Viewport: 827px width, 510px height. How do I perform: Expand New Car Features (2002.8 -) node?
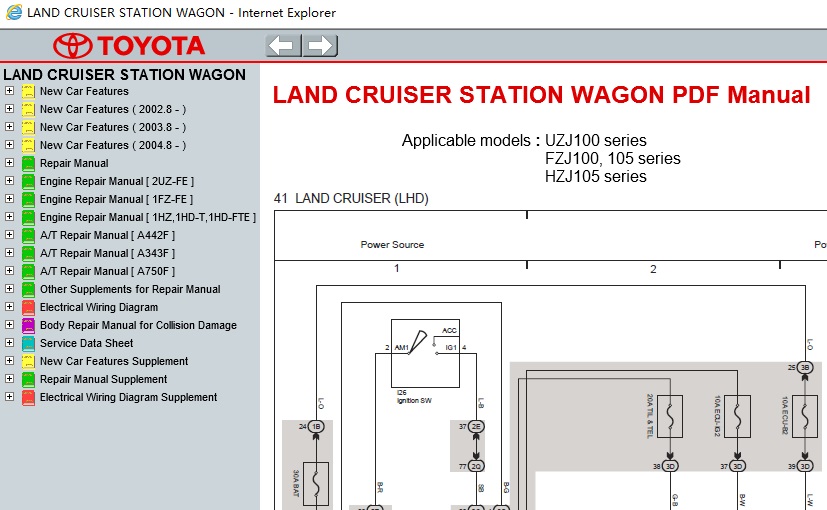(9, 109)
